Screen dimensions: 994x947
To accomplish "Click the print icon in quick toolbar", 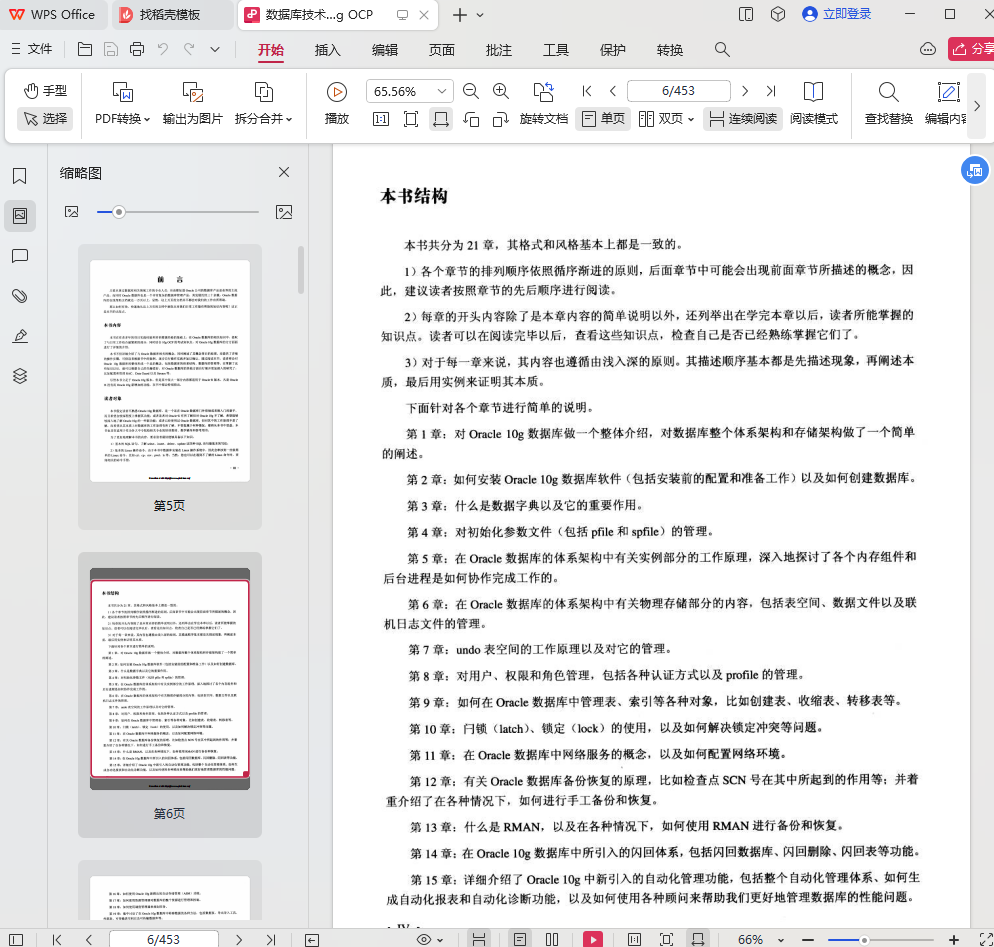I will coord(137,49).
